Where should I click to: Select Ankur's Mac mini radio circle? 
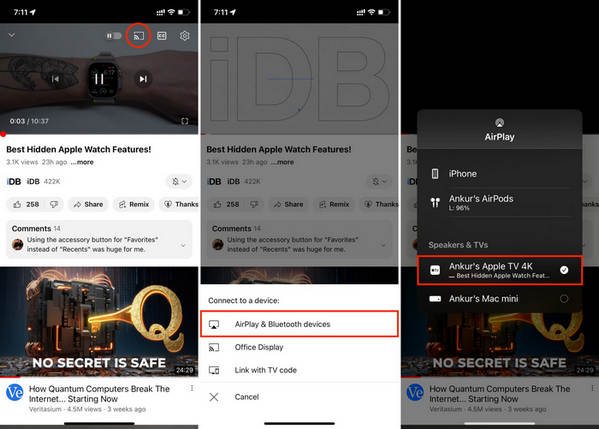pyautogui.click(x=564, y=299)
